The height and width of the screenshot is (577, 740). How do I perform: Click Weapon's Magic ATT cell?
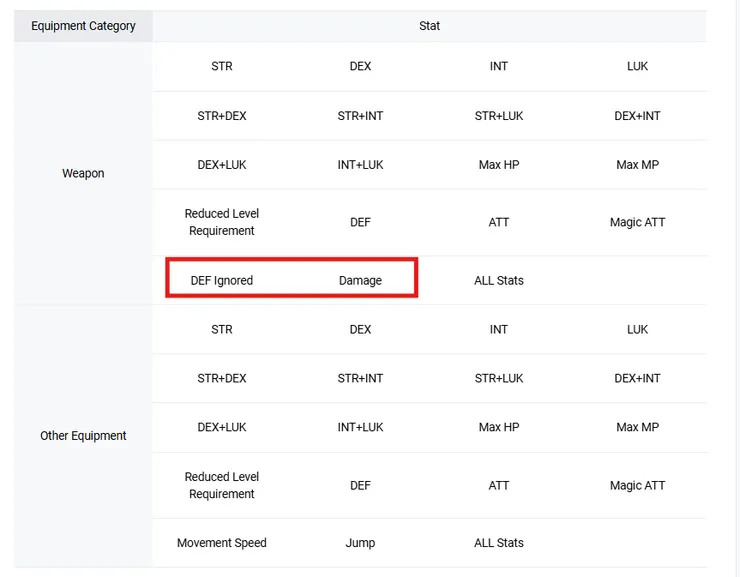(637, 222)
